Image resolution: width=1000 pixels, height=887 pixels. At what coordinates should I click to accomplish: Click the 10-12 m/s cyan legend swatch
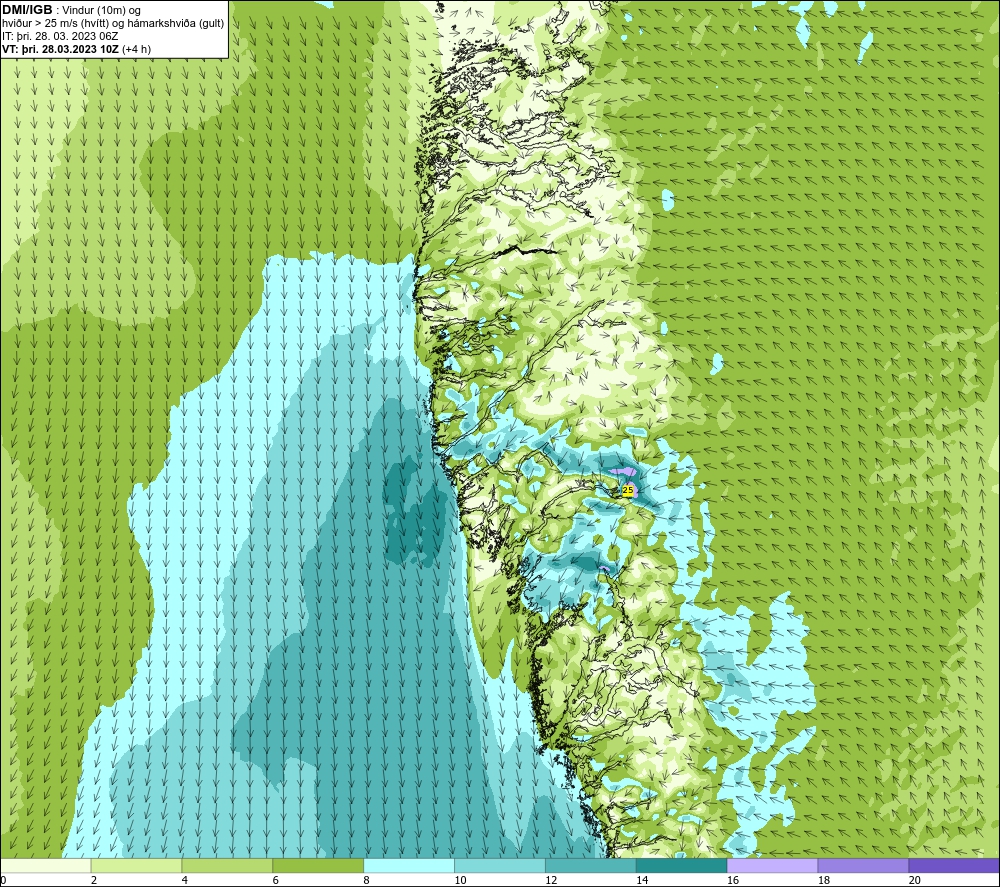pos(500,865)
